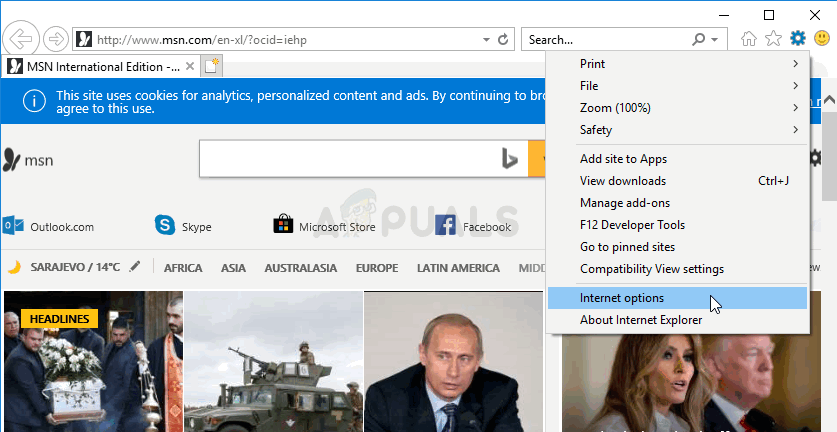This screenshot has height=432, width=837.
Task: Switch to MSN International Edition tab
Action: point(102,67)
